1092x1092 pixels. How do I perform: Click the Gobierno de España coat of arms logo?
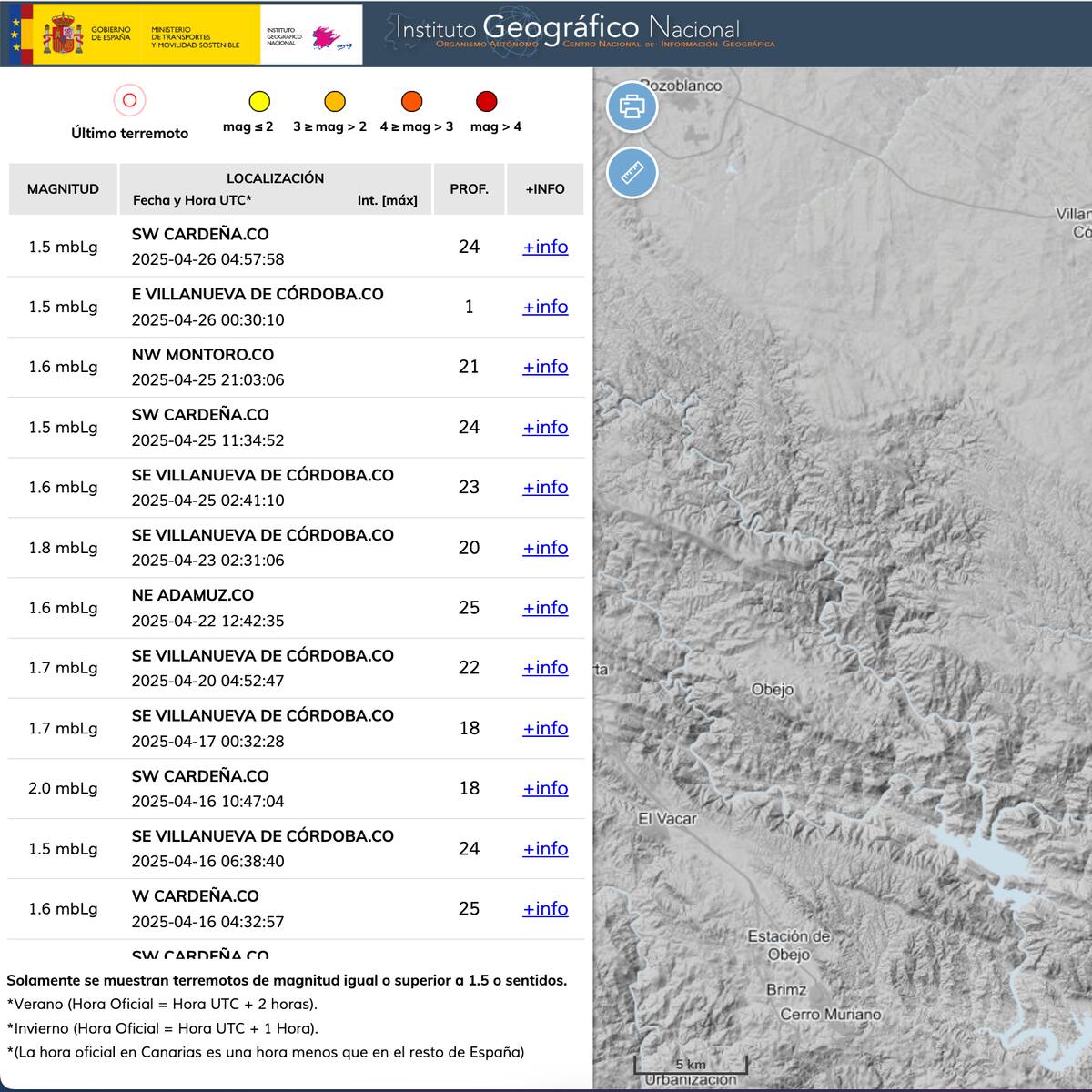pos(63,35)
